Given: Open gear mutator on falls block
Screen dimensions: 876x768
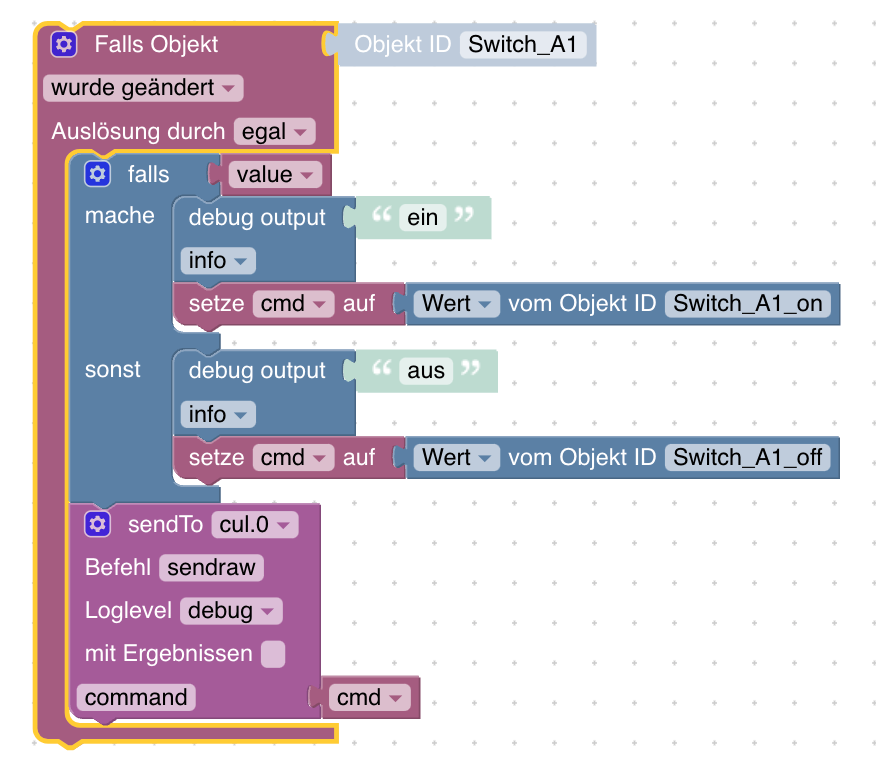Looking at the screenshot, I should [97, 174].
